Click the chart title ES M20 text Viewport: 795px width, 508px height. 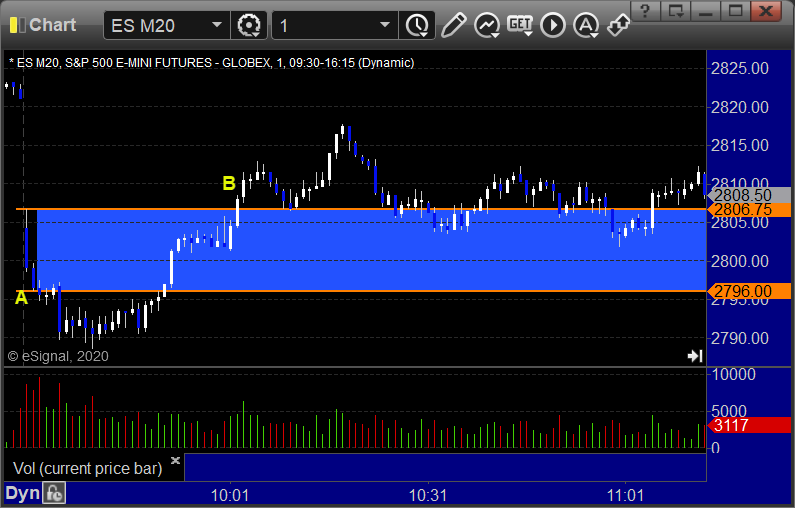(x=211, y=63)
